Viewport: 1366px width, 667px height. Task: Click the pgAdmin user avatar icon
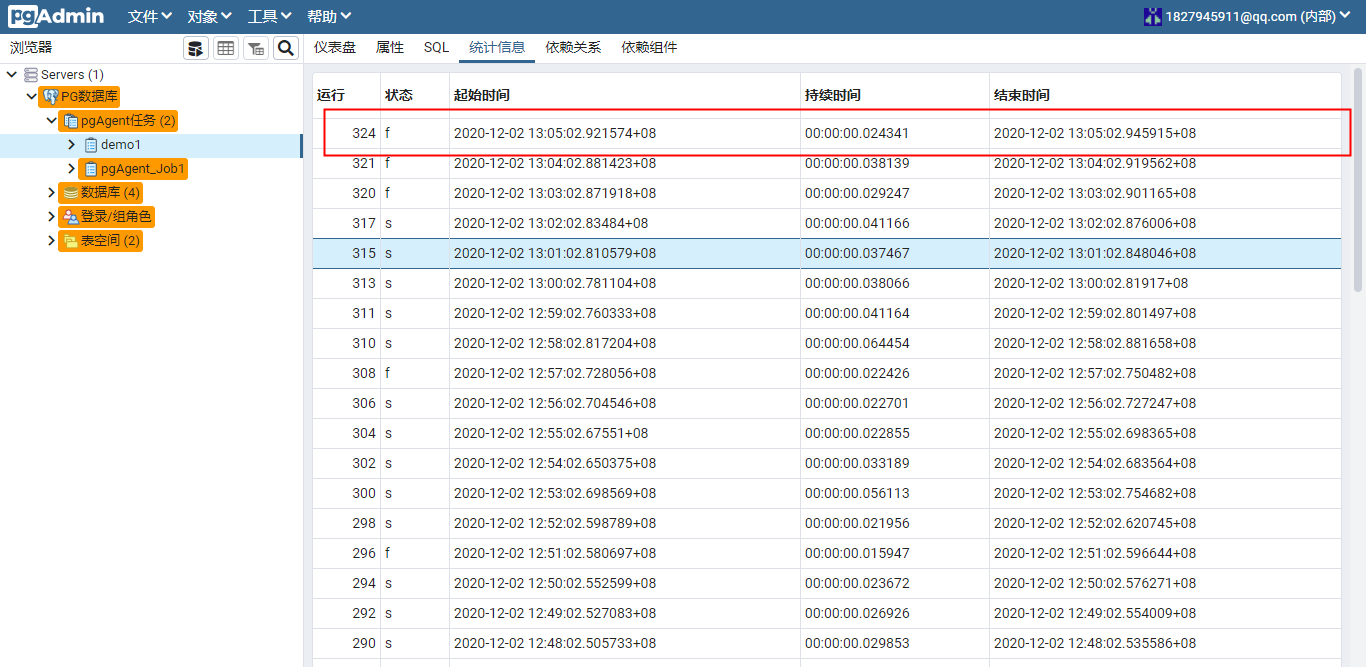coord(1154,15)
